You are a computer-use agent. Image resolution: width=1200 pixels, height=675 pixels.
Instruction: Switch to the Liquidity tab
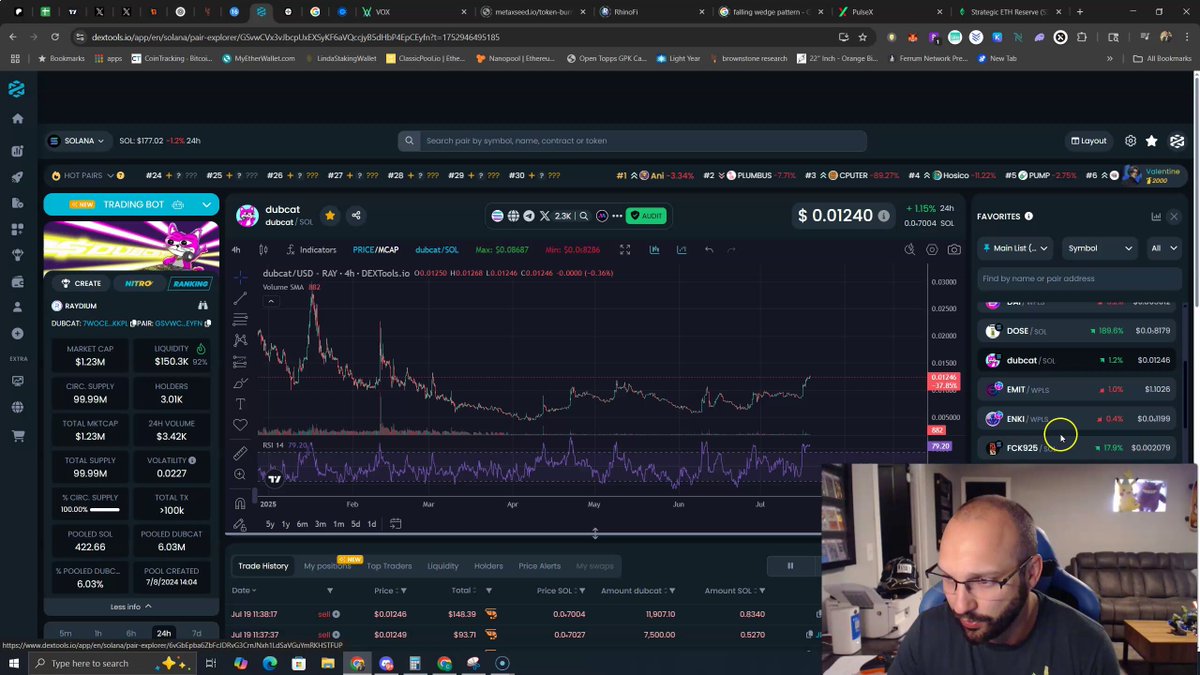click(443, 566)
